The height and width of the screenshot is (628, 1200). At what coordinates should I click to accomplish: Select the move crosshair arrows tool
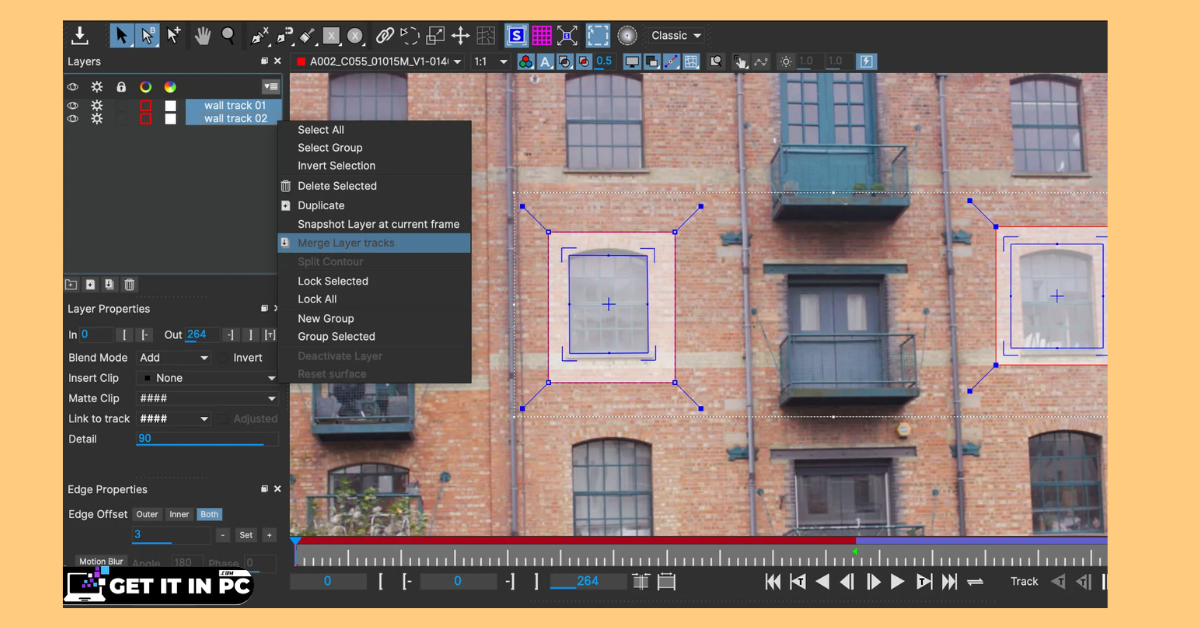click(460, 36)
